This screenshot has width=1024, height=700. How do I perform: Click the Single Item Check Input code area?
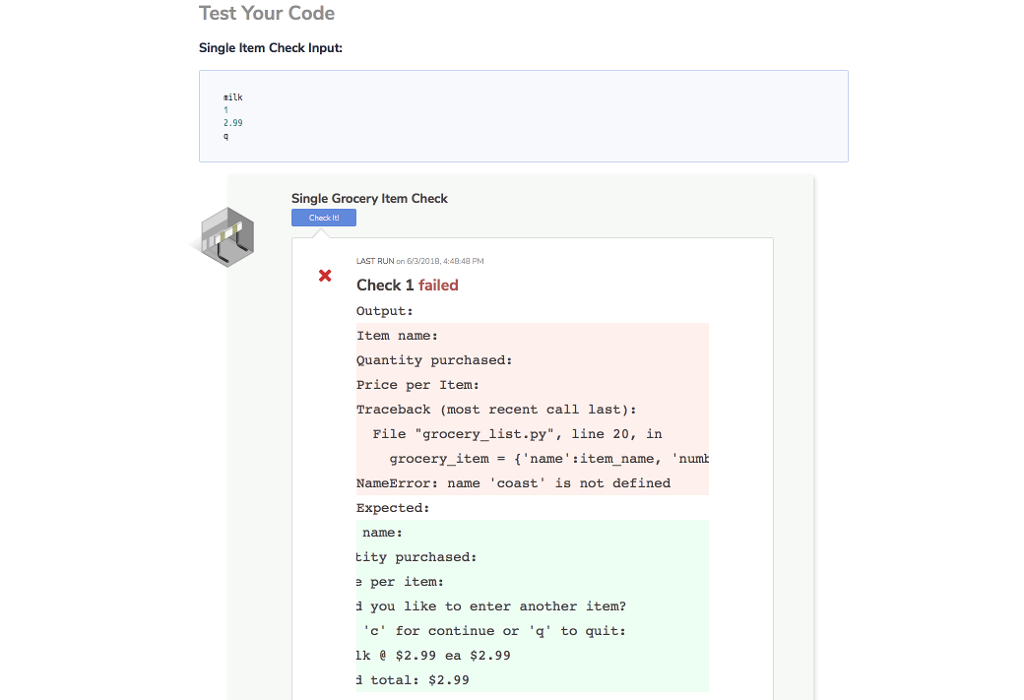(523, 115)
